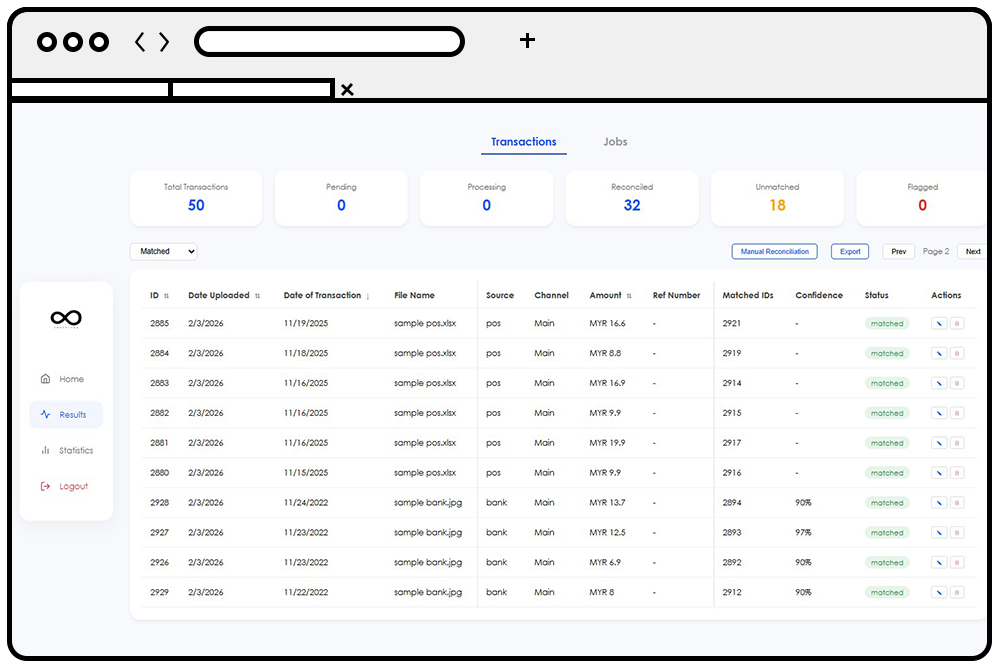
Task: Click the Manual Reconciliation button
Action: coord(774,252)
